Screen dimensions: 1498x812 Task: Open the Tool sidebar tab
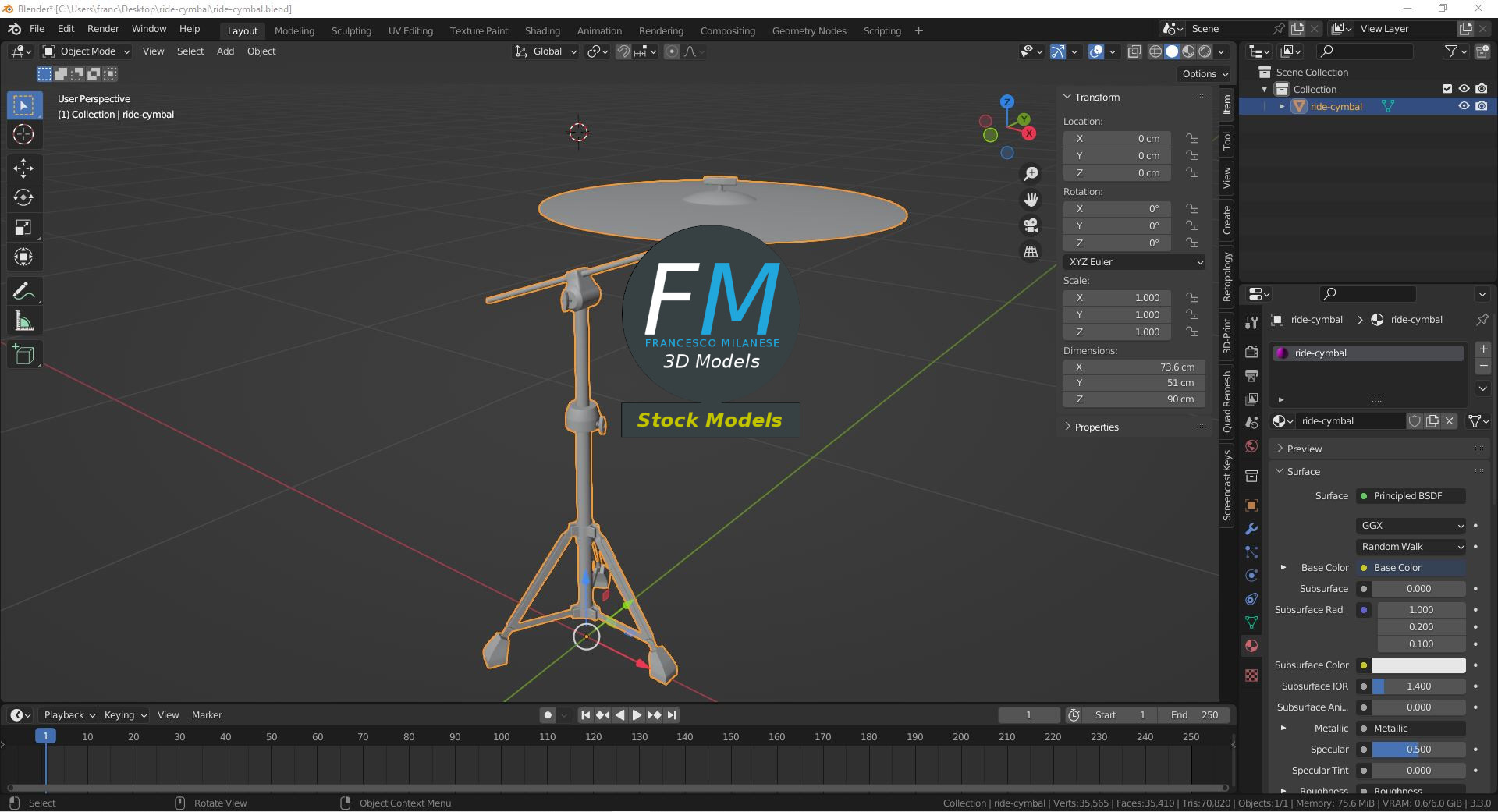click(1227, 140)
